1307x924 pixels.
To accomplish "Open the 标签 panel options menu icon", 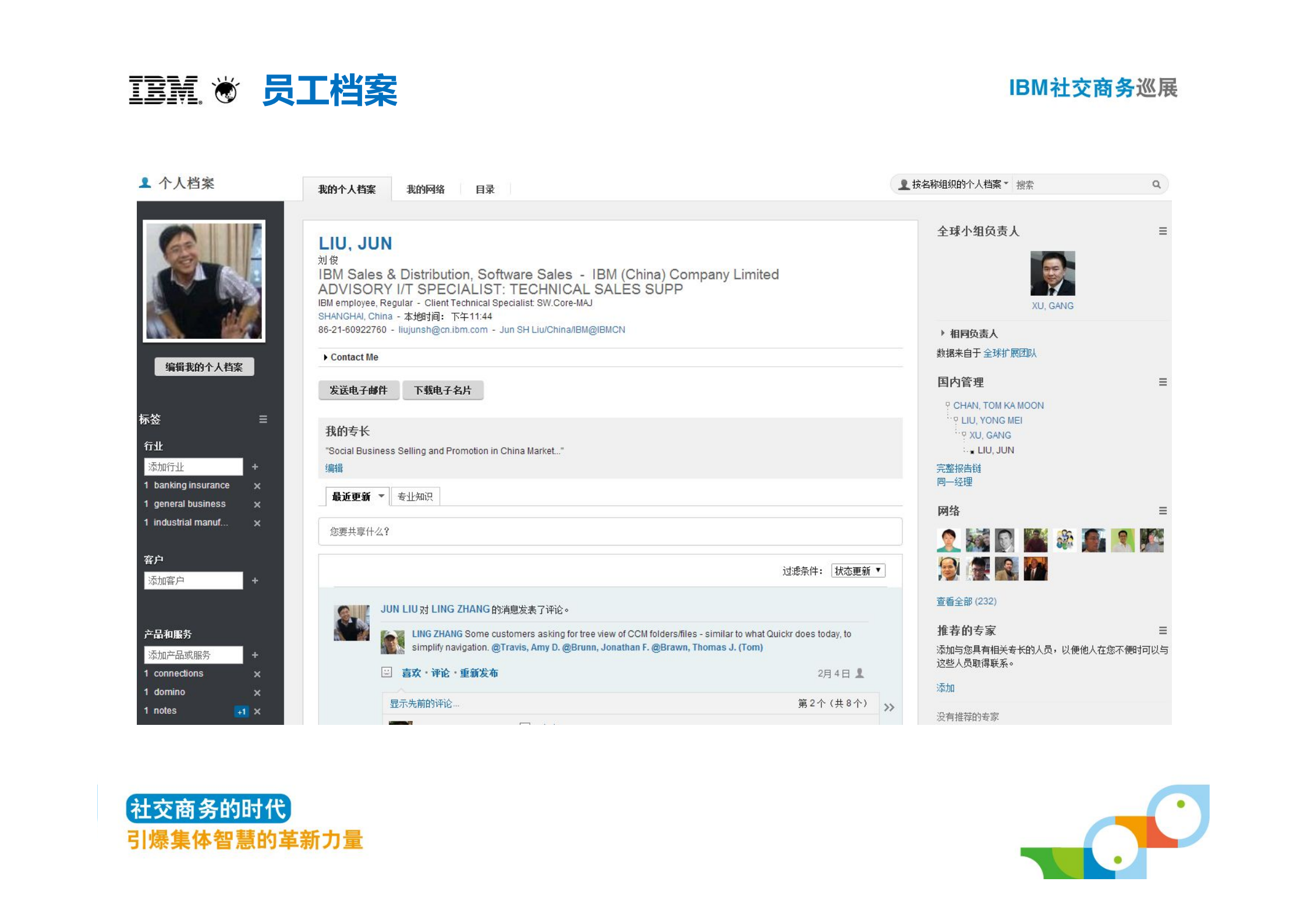I will pos(263,419).
